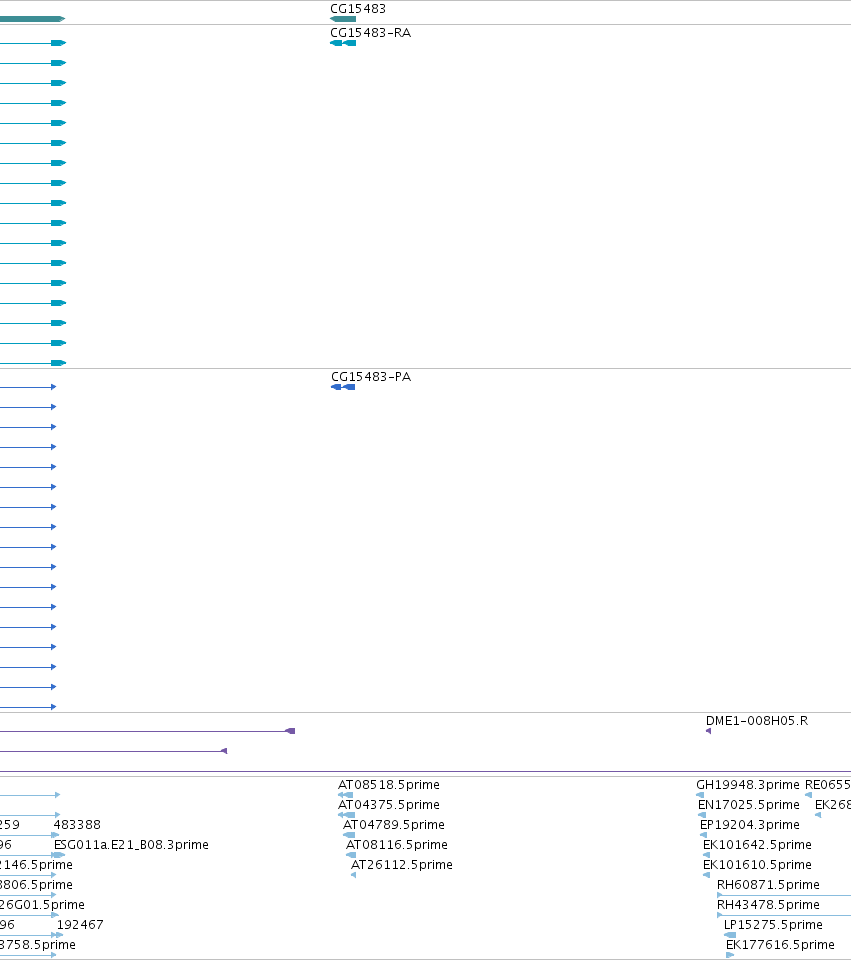The height and width of the screenshot is (960, 851).
Task: Click the small arrowhead under AT26112.5prime
Action: tap(353, 875)
